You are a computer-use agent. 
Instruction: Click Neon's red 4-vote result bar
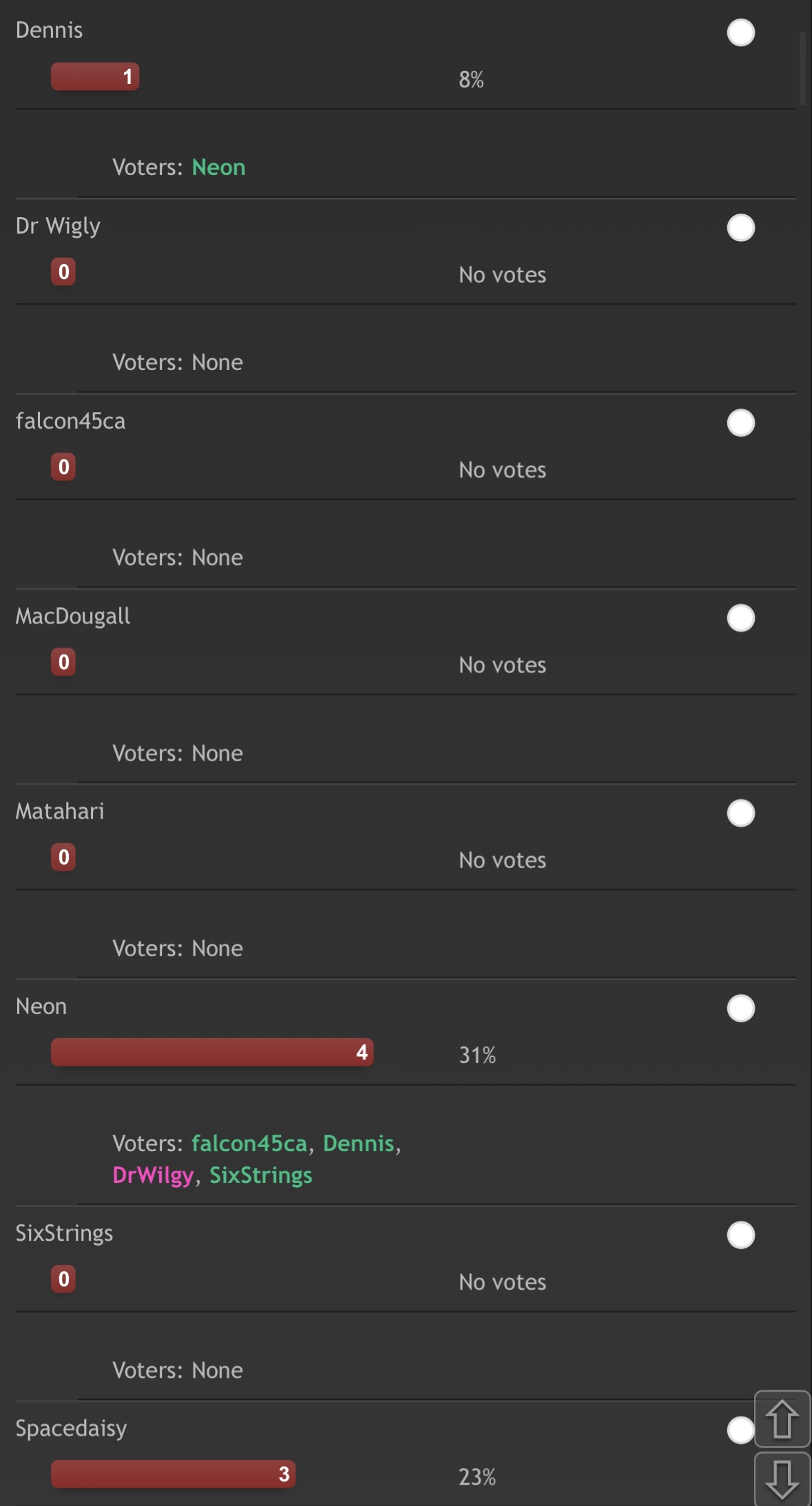[212, 1052]
